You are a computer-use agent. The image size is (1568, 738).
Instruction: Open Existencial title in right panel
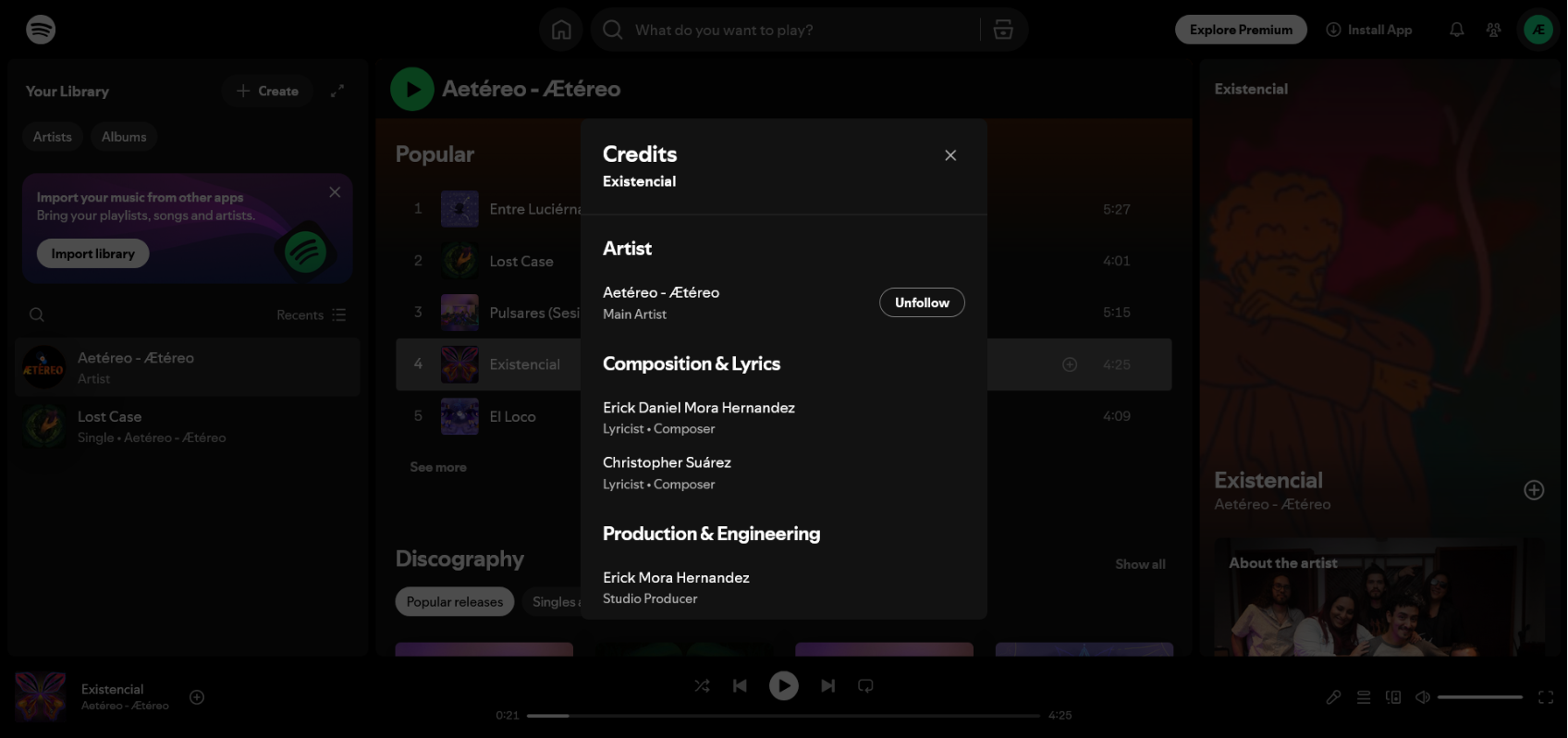coord(1268,480)
